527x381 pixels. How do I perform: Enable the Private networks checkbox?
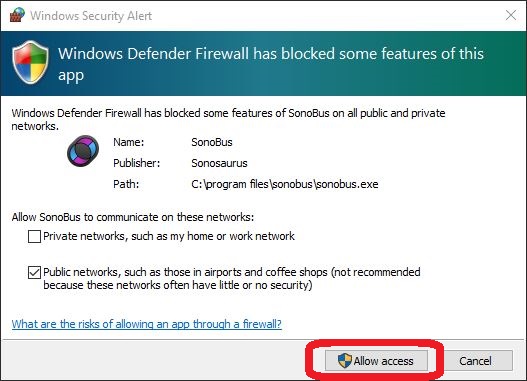click(x=34, y=236)
